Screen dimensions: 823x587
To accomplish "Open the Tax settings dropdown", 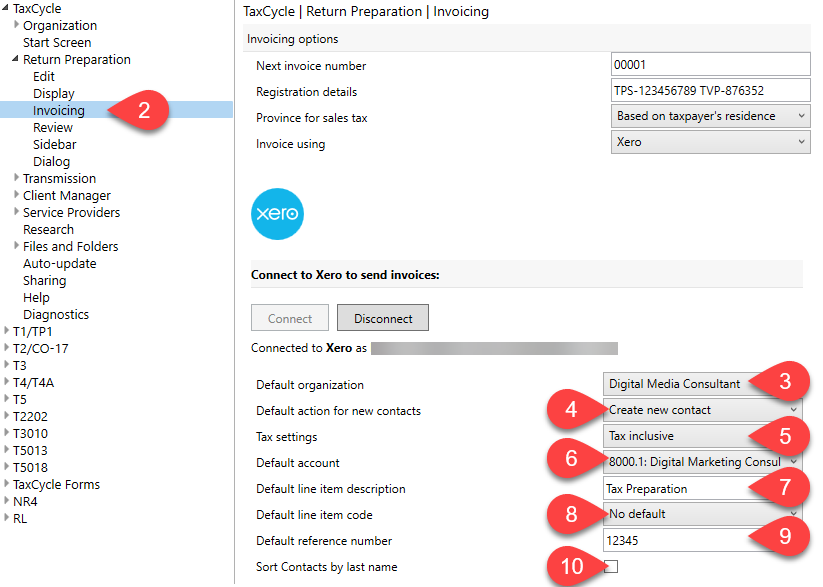I will point(702,436).
